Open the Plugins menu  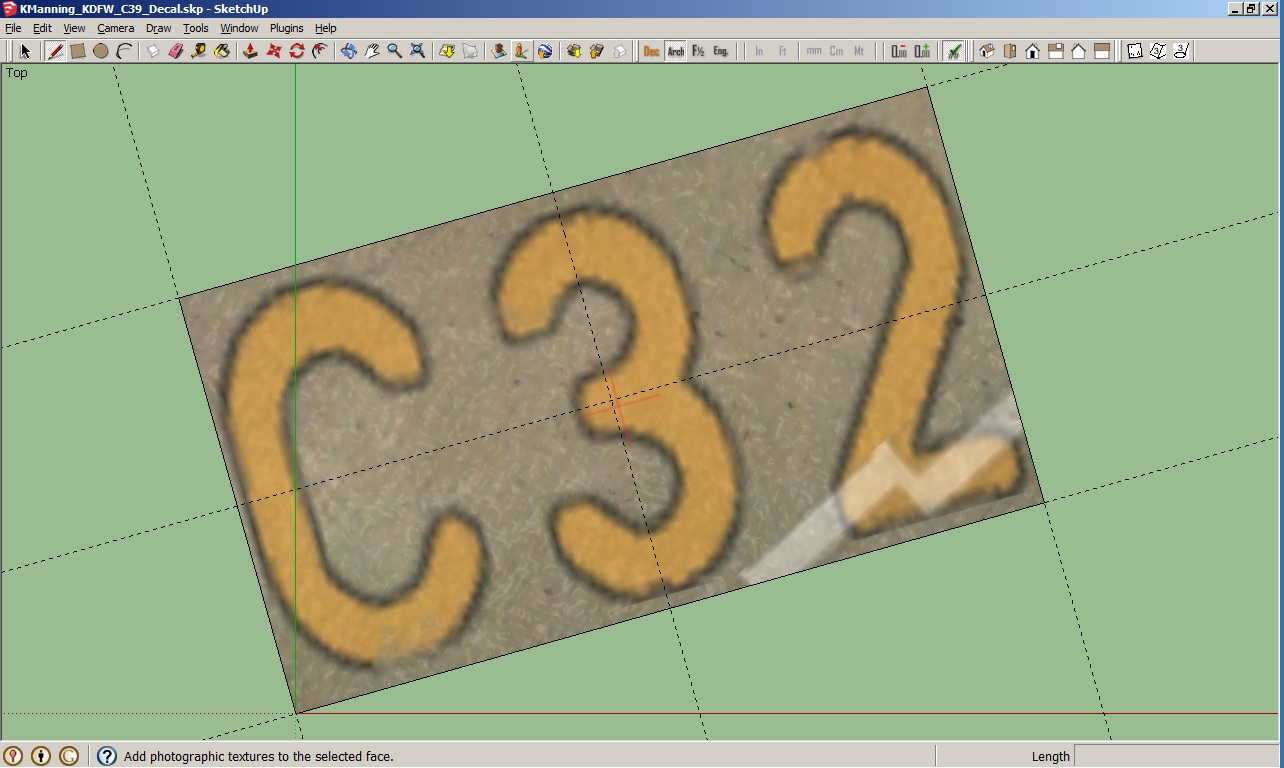tap(286, 28)
